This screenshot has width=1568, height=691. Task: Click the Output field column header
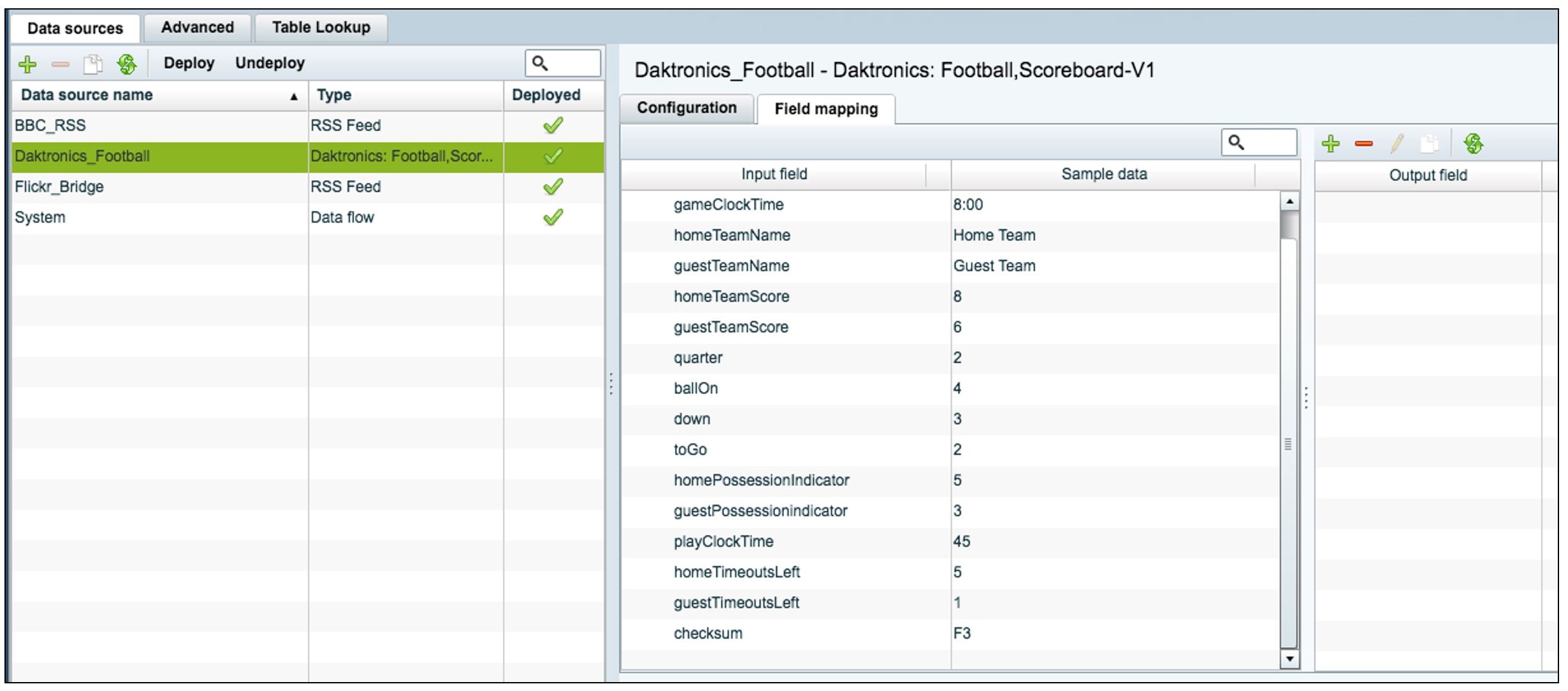pyautogui.click(x=1428, y=175)
